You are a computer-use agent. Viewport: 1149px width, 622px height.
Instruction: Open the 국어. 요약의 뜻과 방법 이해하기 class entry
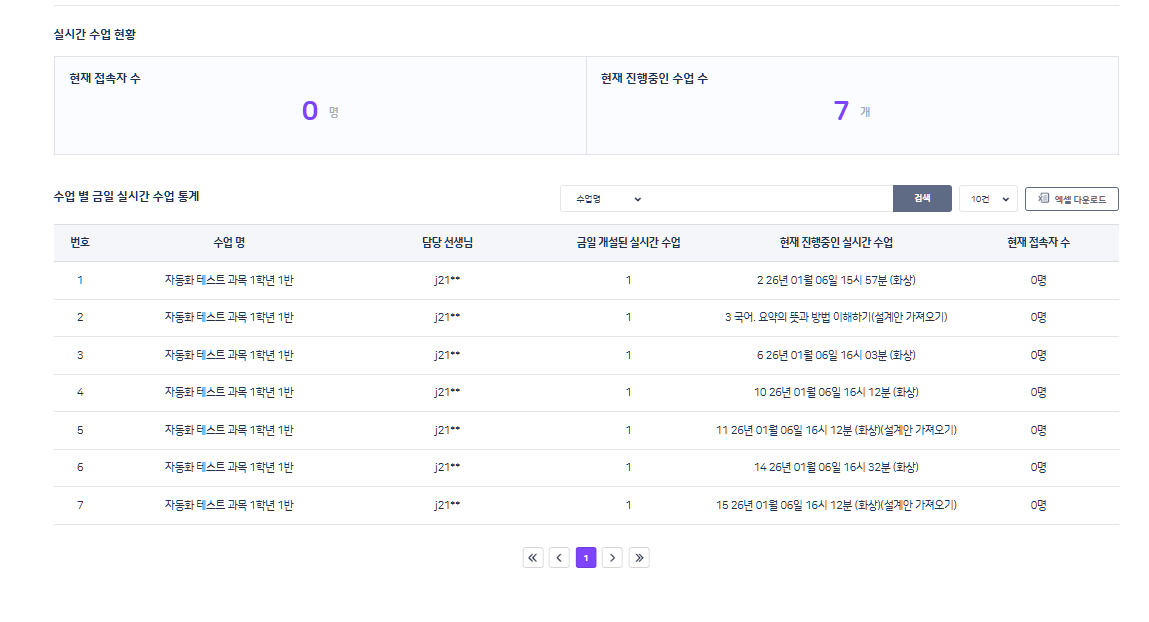click(836, 318)
